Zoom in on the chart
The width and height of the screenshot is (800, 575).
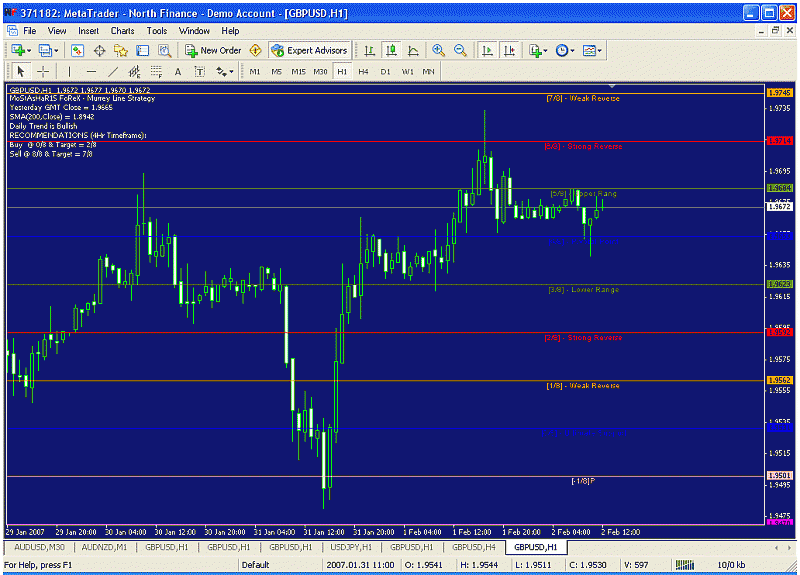438,50
